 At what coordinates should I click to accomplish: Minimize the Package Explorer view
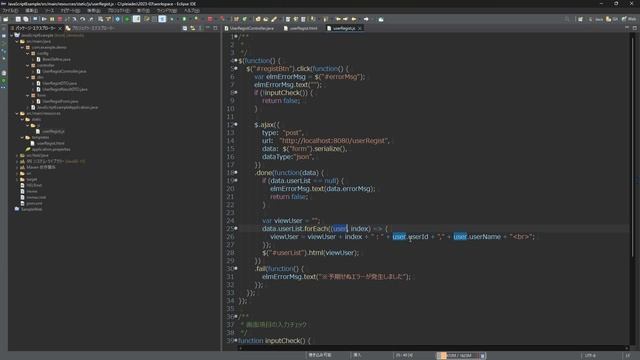pos(208,28)
